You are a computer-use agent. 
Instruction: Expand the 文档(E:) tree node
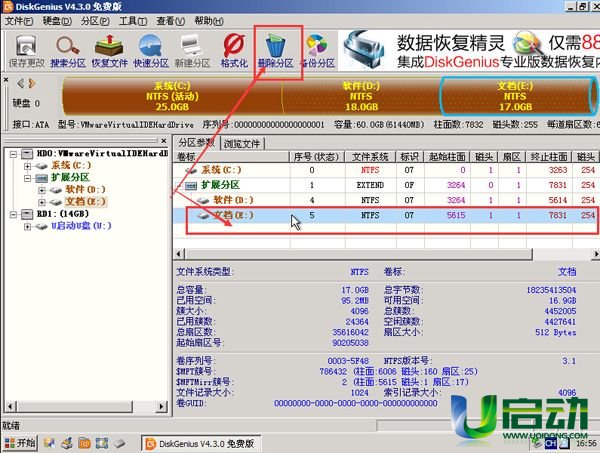41,202
